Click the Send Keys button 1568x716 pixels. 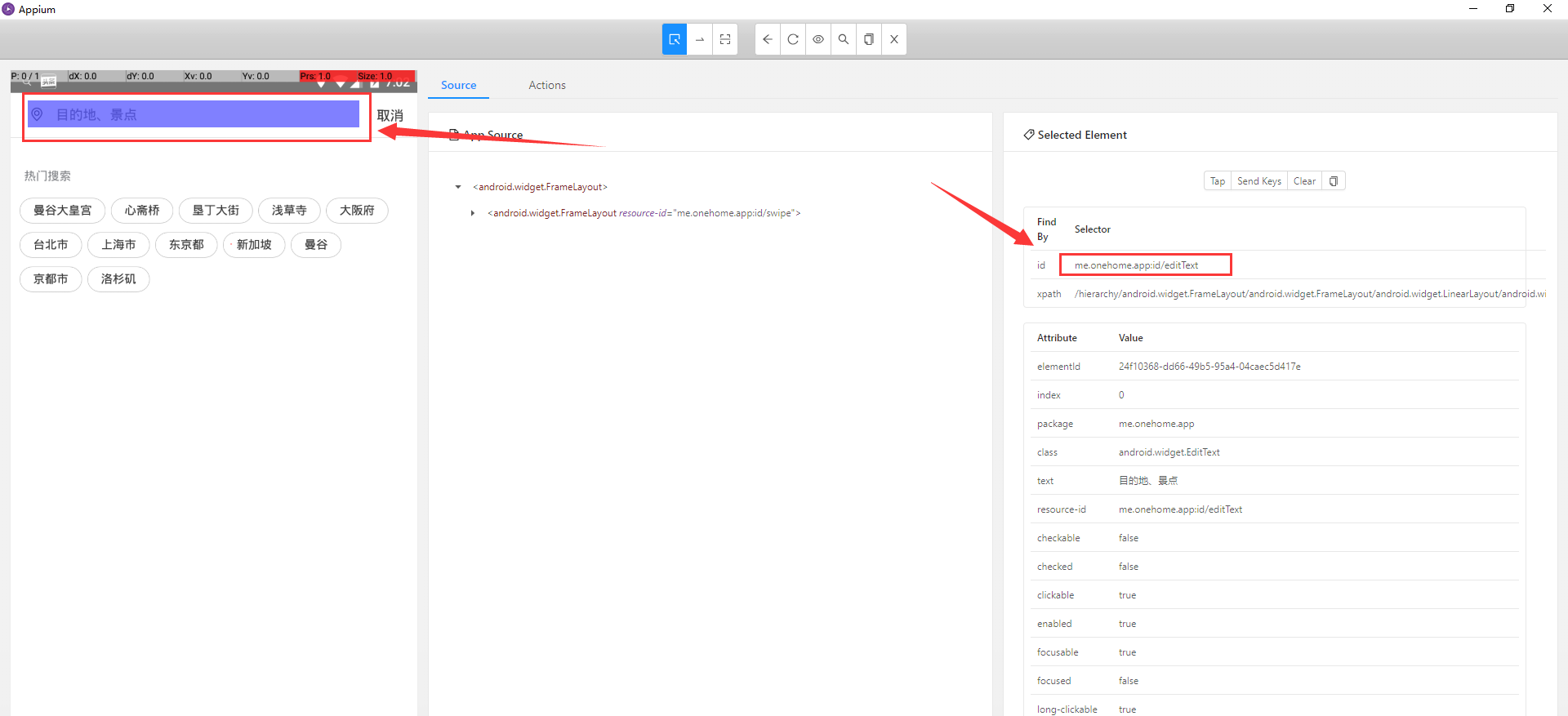1259,181
